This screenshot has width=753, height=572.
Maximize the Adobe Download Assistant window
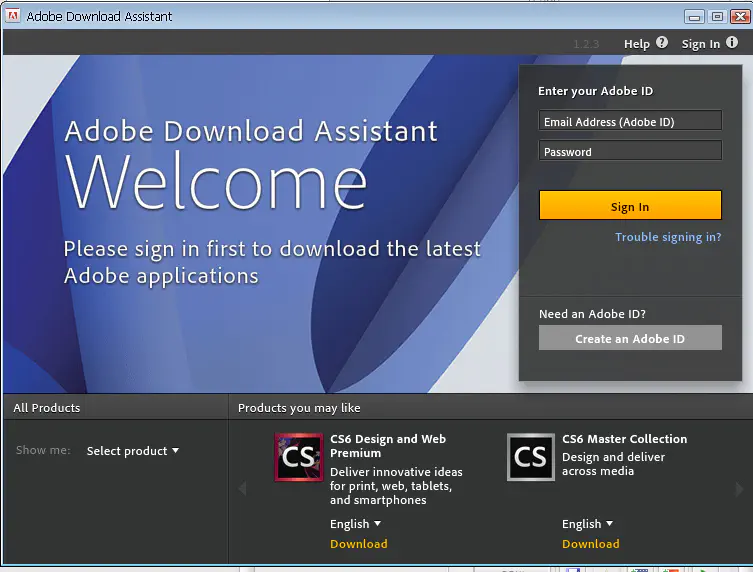pos(717,16)
